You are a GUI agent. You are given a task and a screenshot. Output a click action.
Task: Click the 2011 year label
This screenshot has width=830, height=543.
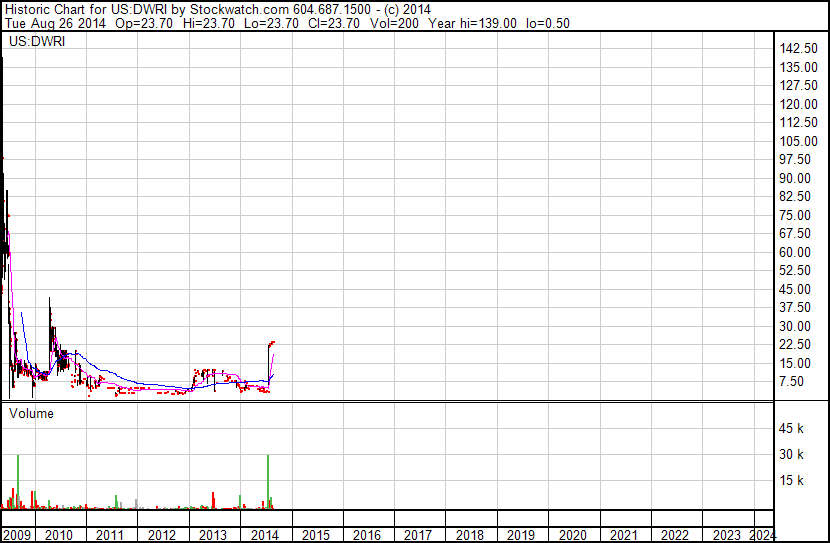[x=110, y=535]
